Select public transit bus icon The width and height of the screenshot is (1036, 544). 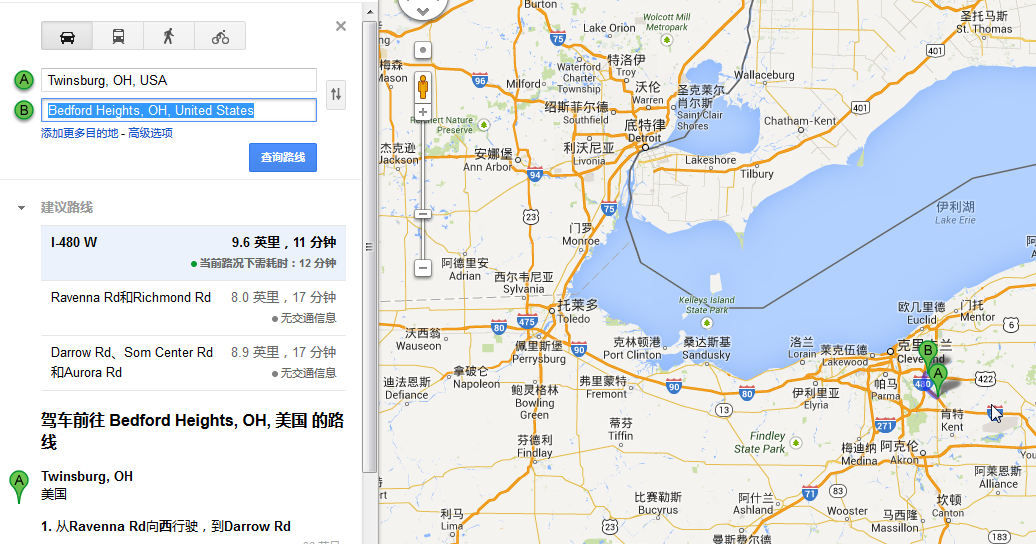click(118, 36)
